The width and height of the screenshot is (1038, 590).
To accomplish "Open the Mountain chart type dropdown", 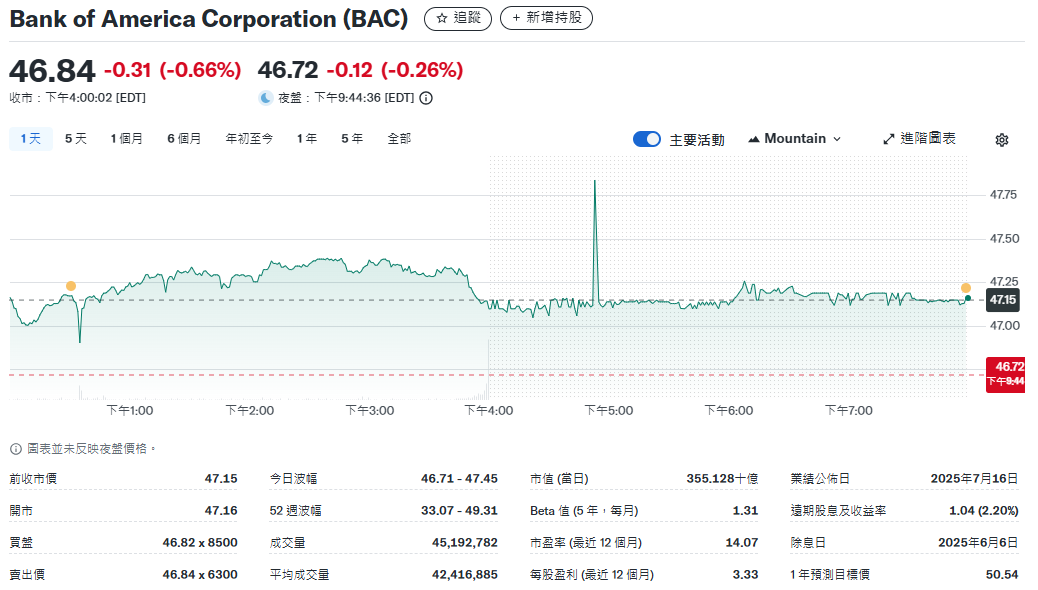I will pos(794,138).
